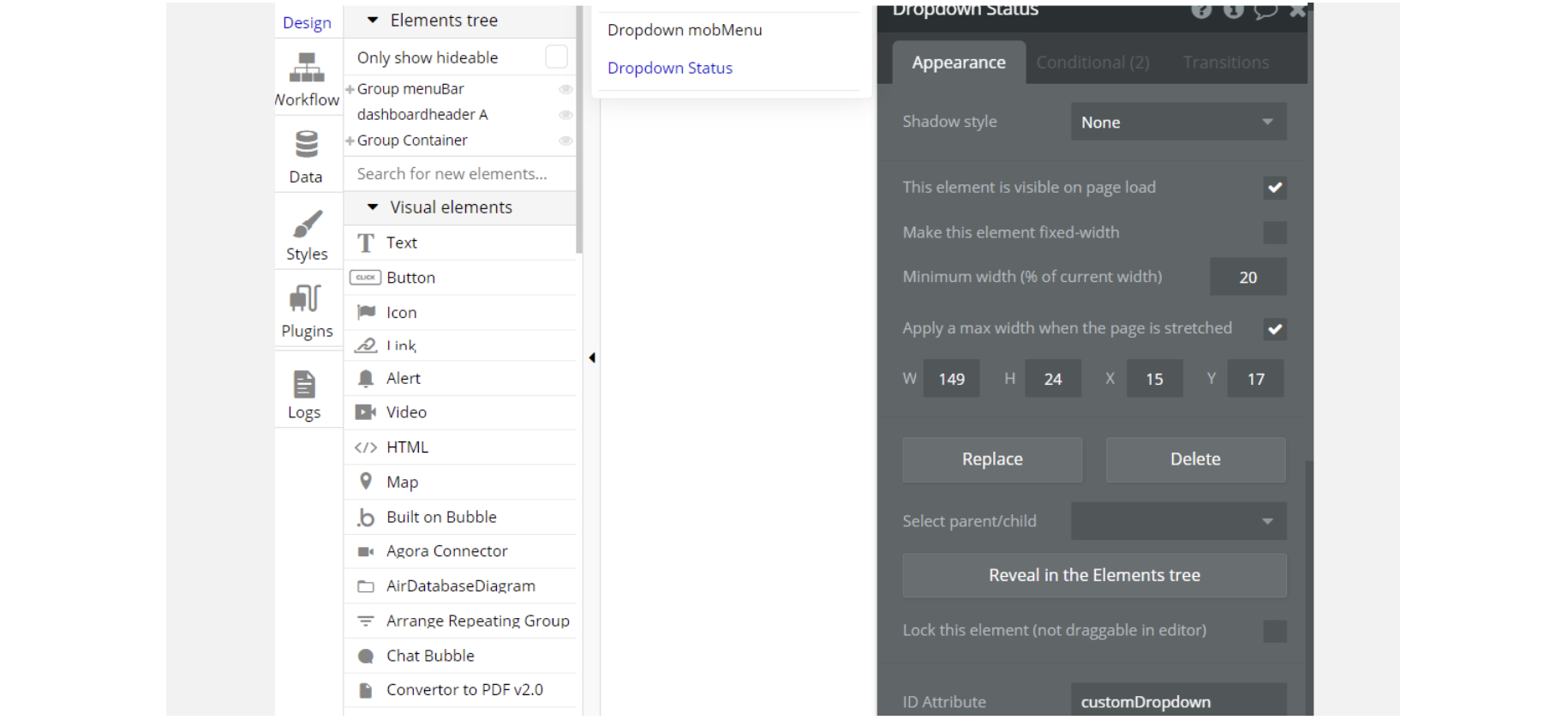1568x720 pixels.
Task: Click Reveal in the Elements tree button
Action: click(1094, 575)
